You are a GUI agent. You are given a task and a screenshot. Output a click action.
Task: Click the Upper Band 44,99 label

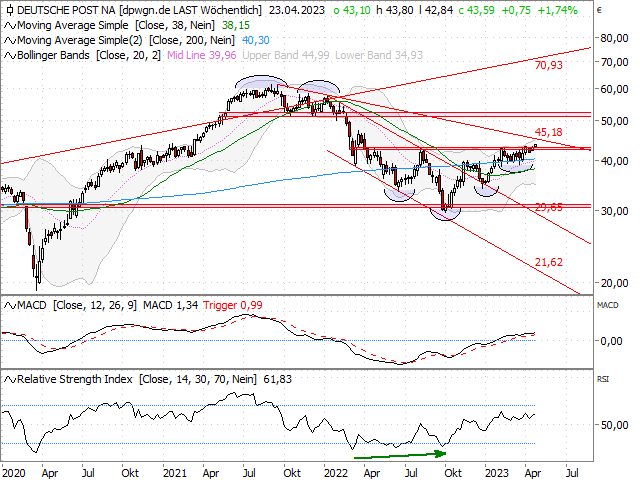pyautogui.click(x=286, y=55)
